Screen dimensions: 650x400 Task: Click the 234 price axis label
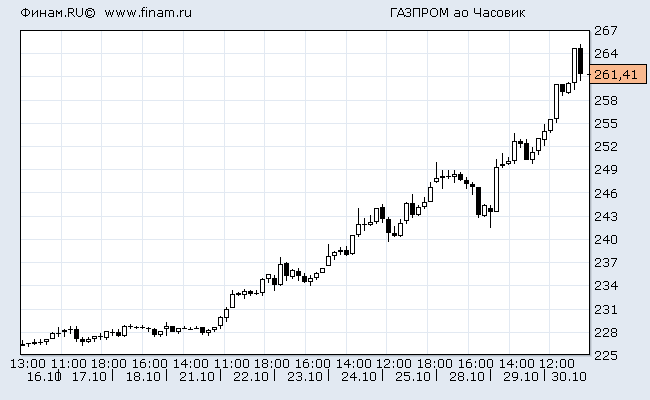click(x=606, y=286)
